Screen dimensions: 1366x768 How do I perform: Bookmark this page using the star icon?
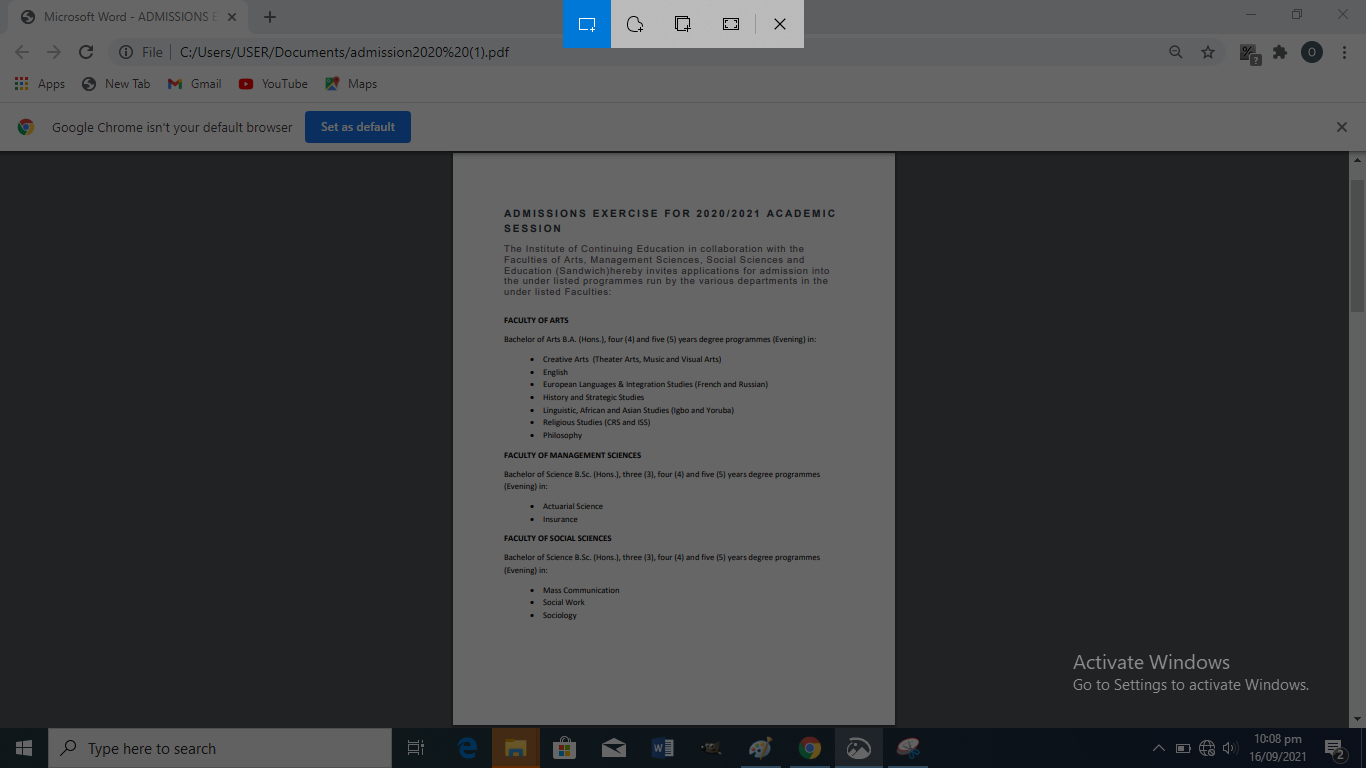click(1208, 52)
